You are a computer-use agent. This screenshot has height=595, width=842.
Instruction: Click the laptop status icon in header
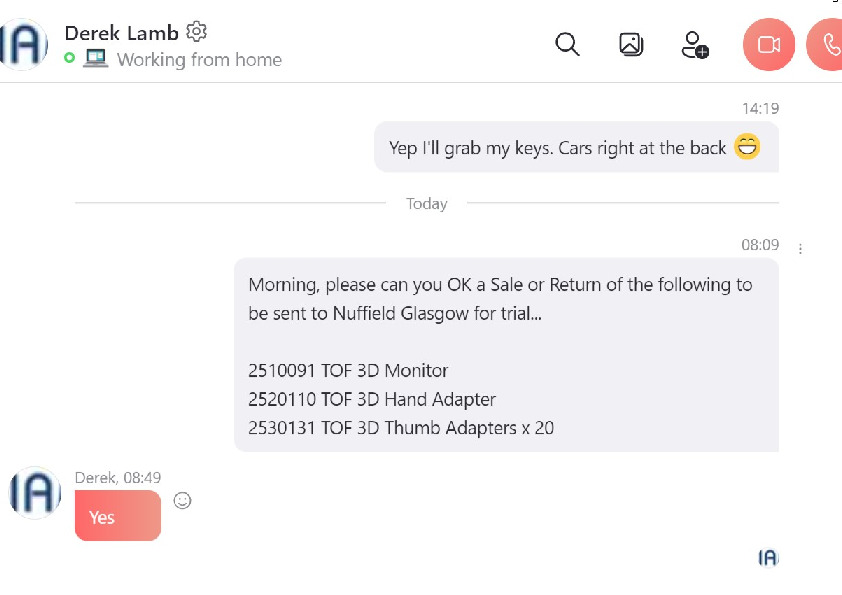95,59
